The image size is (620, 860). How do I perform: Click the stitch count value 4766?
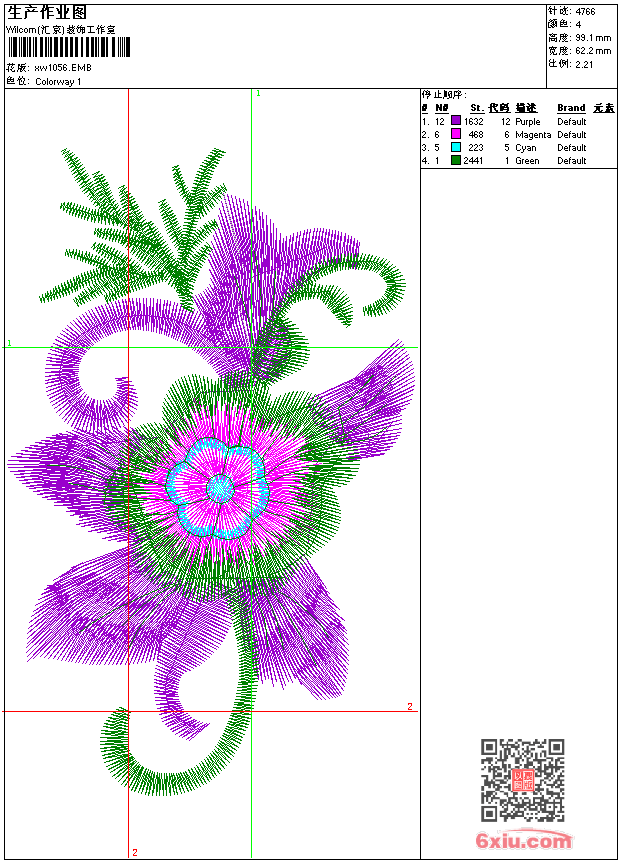tap(585, 12)
